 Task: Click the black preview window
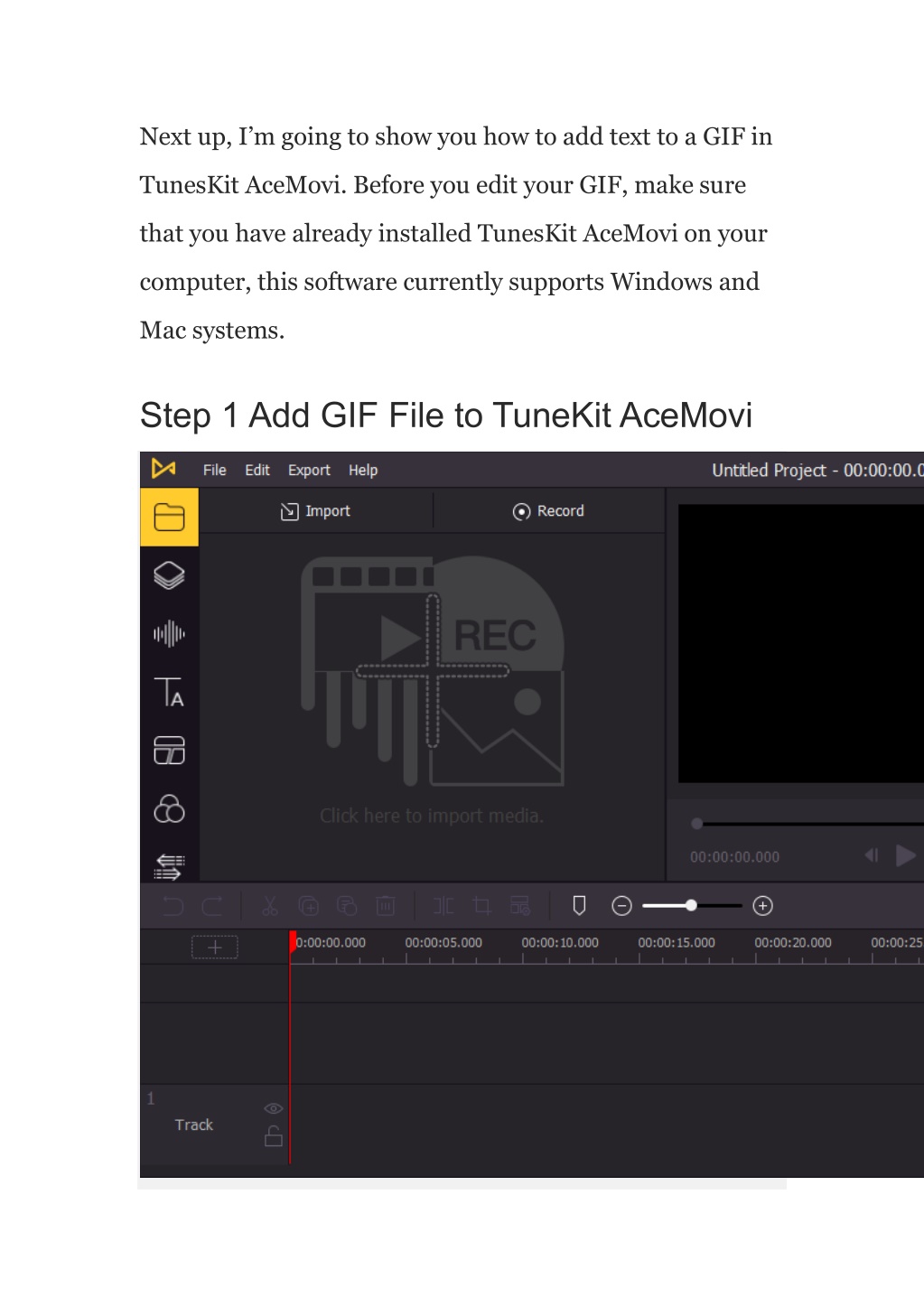(x=801, y=643)
